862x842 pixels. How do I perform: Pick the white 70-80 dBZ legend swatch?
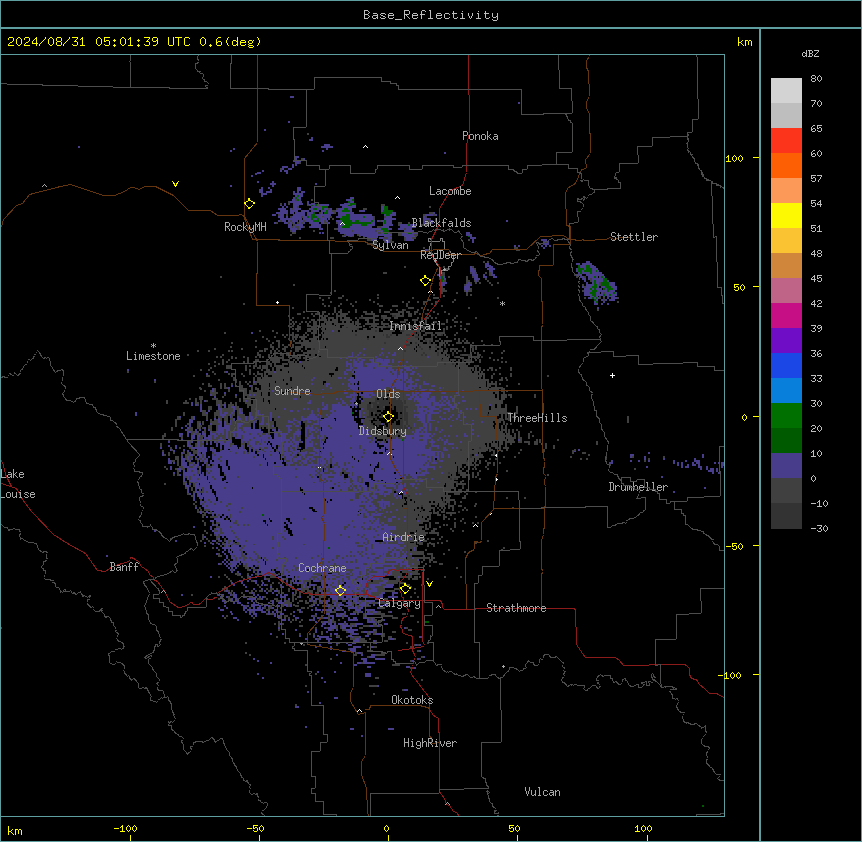pyautogui.click(x=786, y=91)
